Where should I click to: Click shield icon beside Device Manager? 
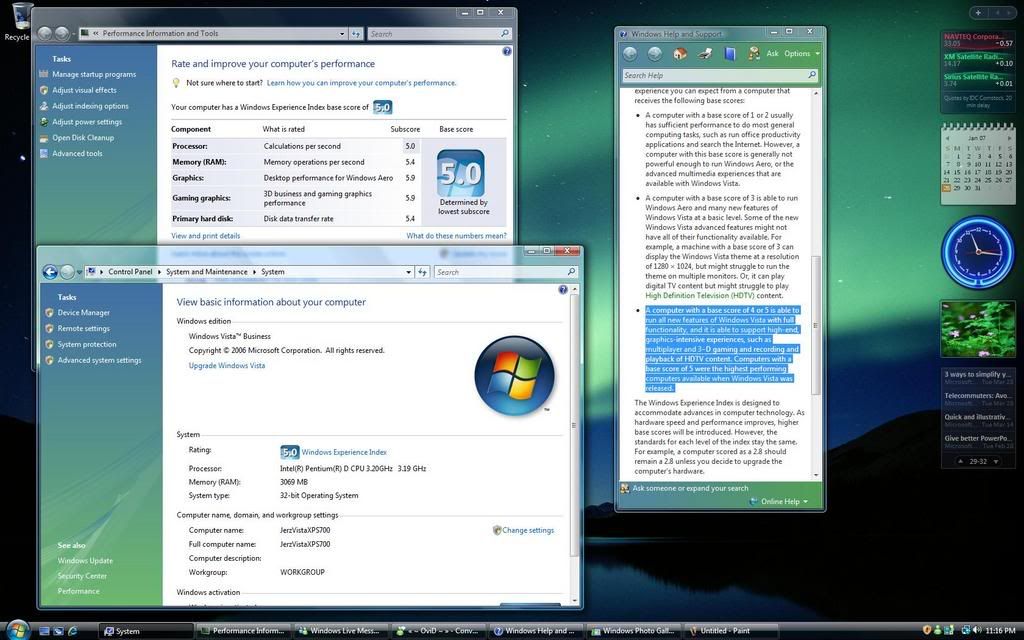coord(49,313)
